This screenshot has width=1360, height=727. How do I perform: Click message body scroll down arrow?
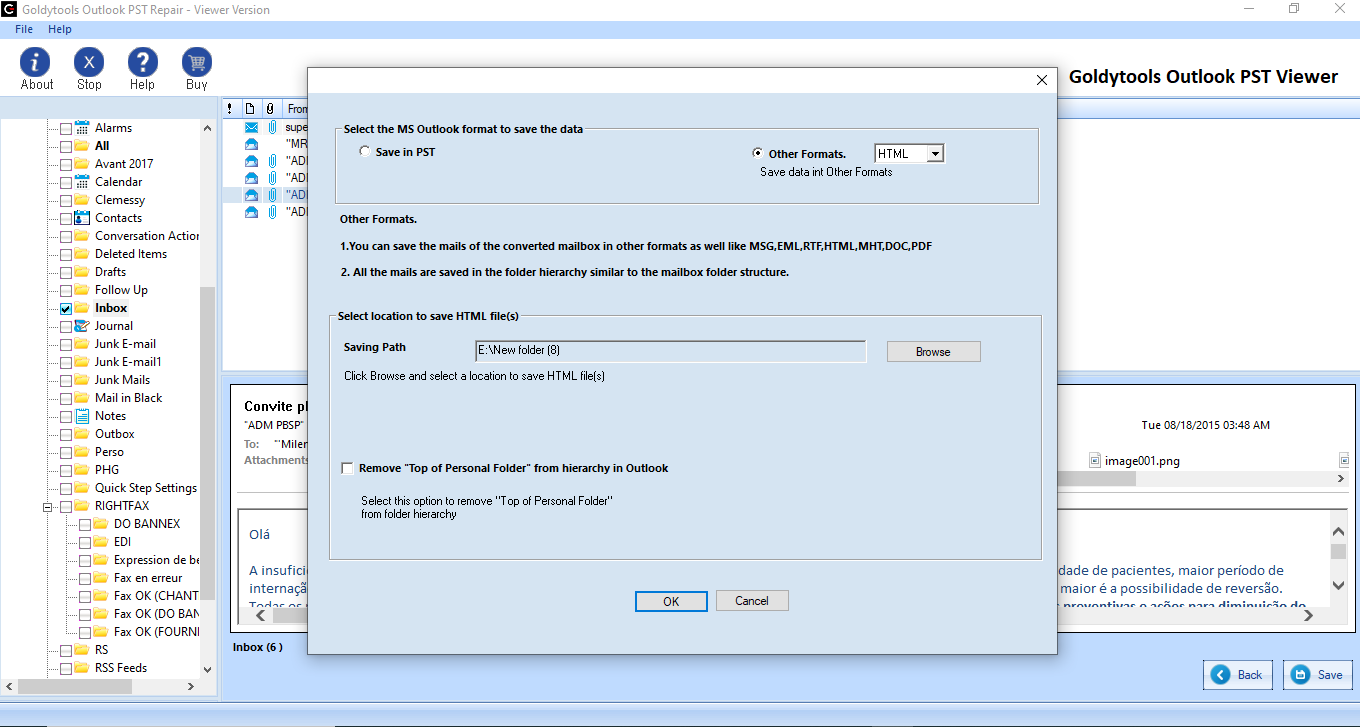(x=1338, y=585)
